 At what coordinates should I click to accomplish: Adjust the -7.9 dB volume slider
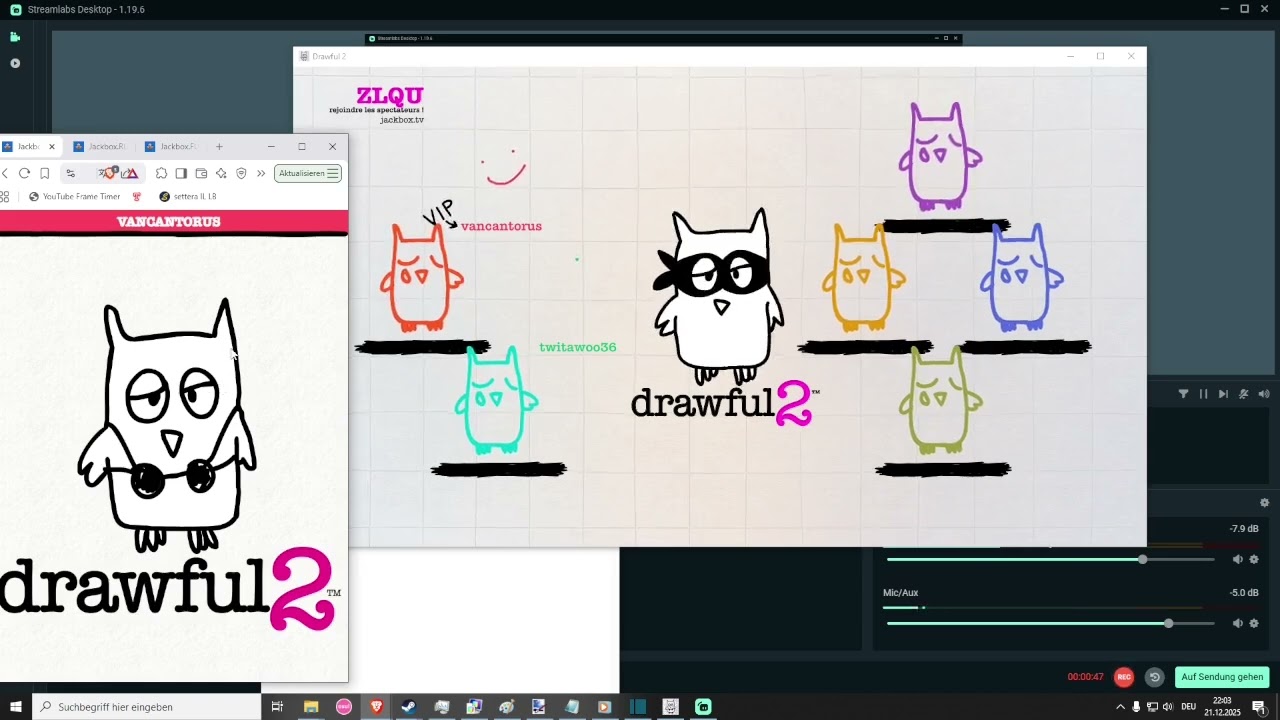pos(1050,559)
